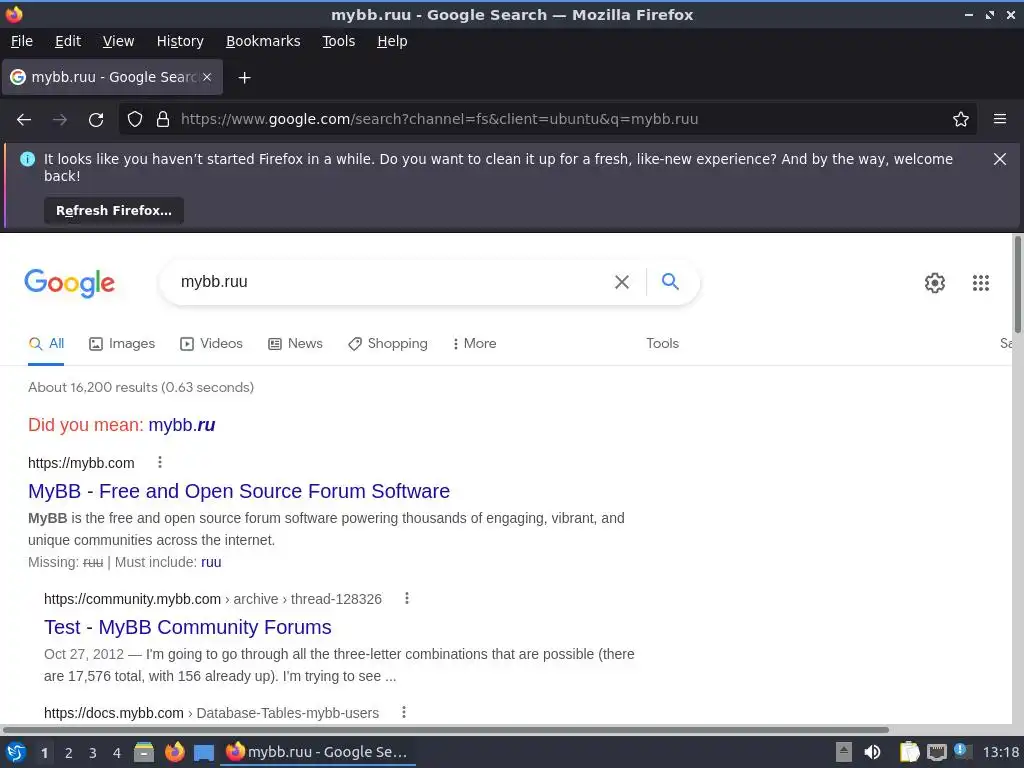Reload the current page

96,120
